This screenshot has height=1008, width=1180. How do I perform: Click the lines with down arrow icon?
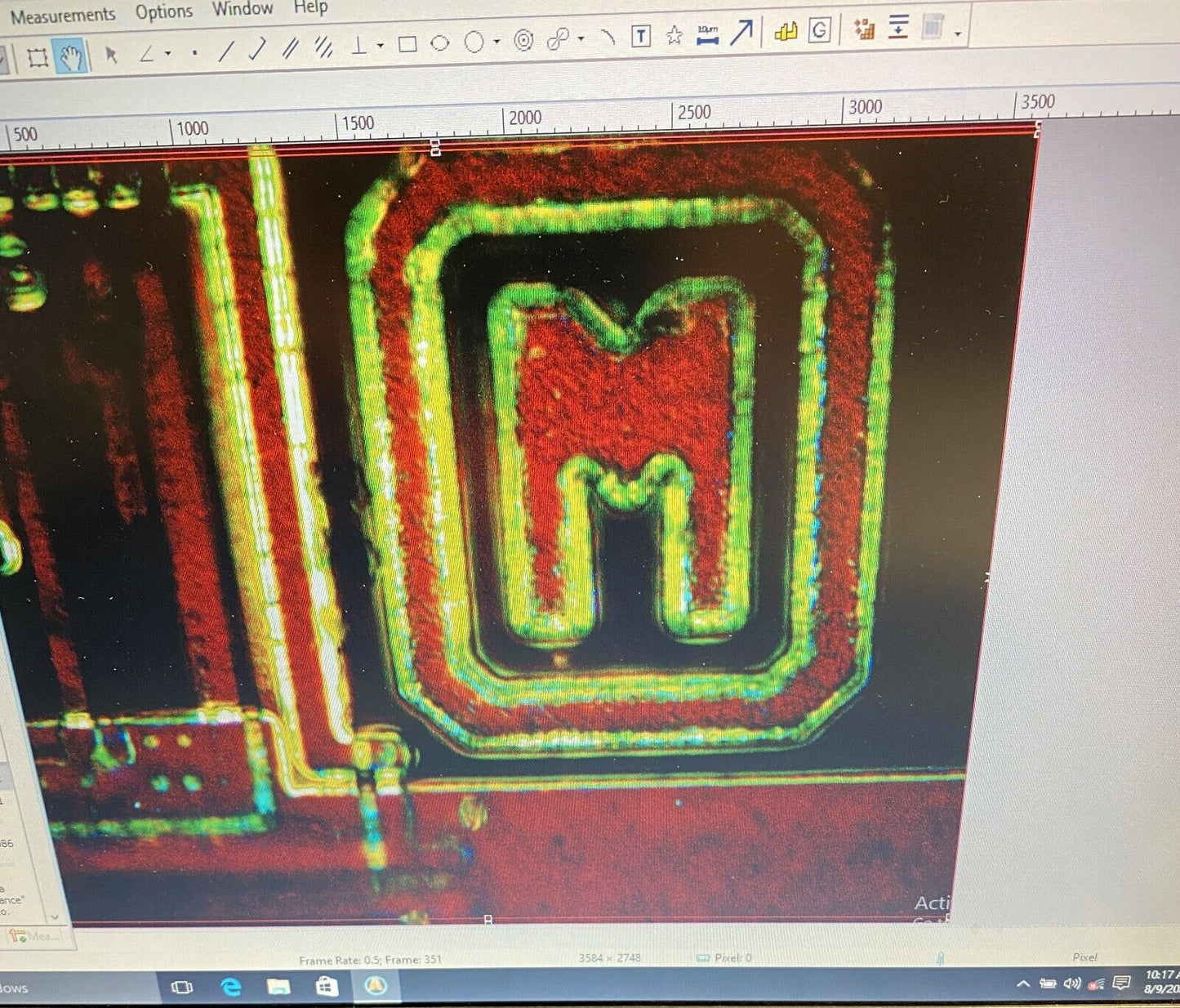coord(898,27)
